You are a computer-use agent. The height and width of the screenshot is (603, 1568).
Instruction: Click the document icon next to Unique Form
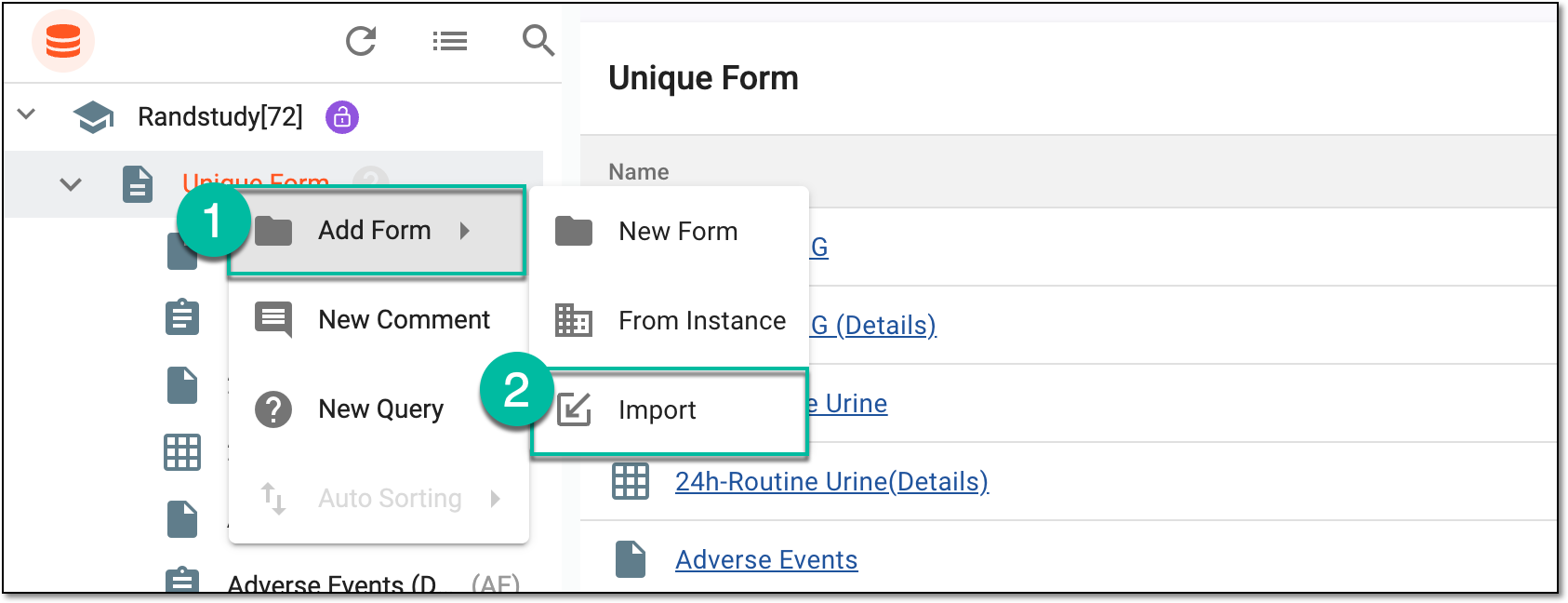pyautogui.click(x=138, y=184)
